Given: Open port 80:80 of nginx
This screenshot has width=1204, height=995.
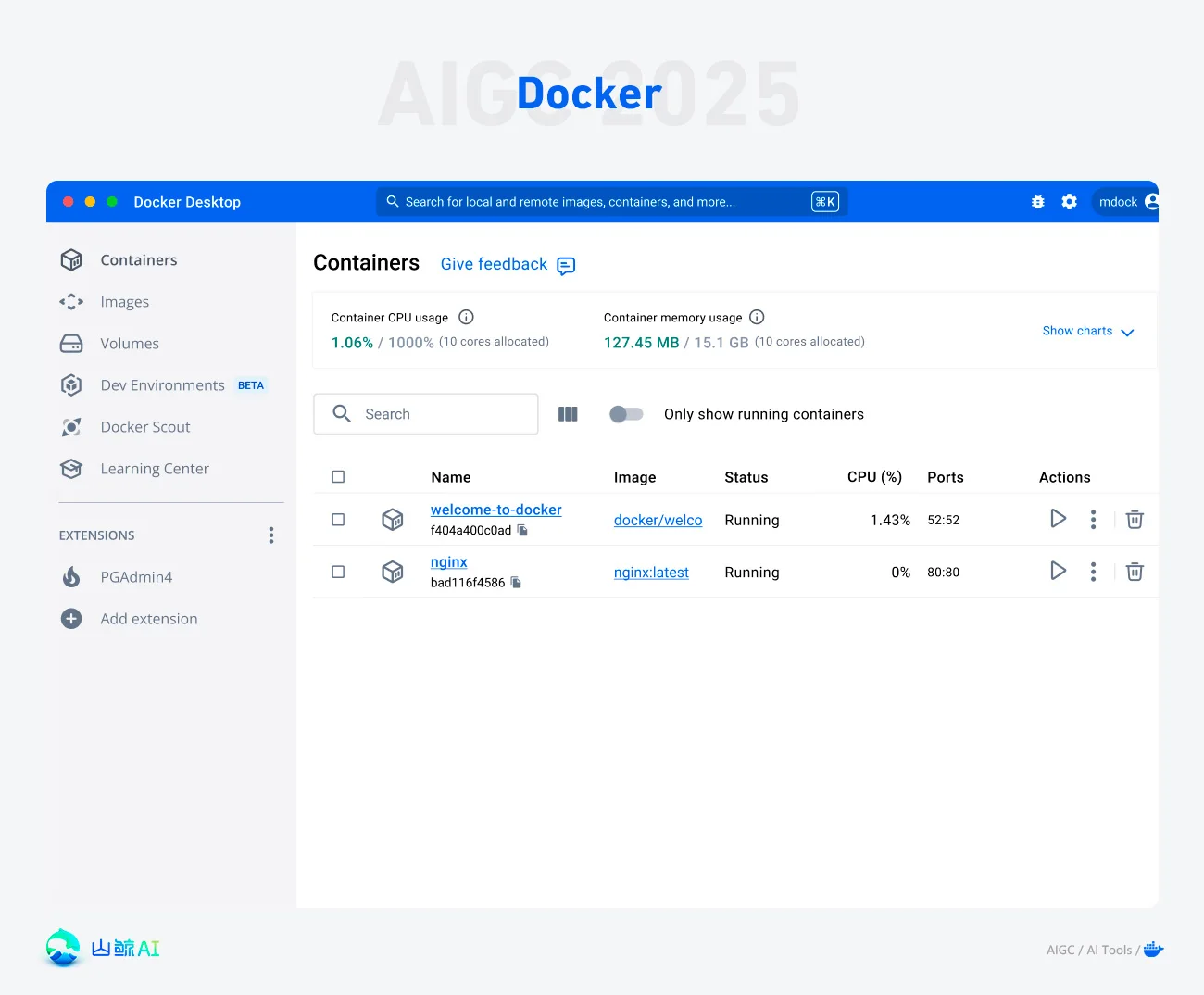Looking at the screenshot, I should click(x=943, y=573).
